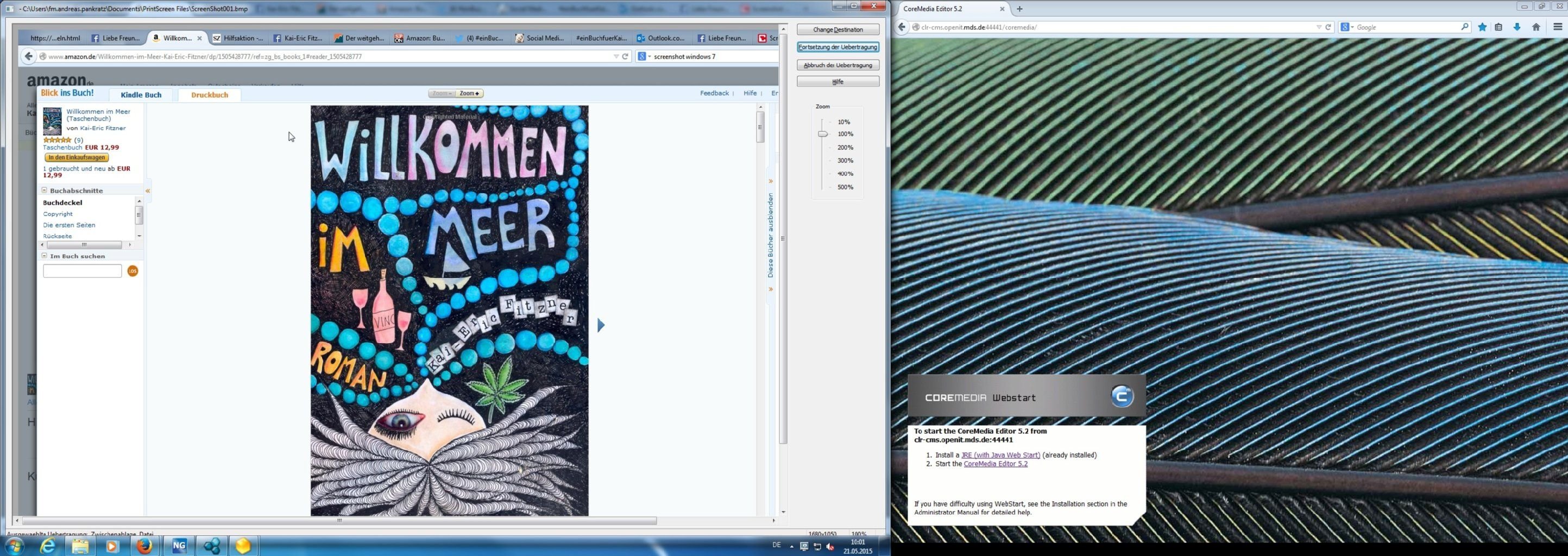This screenshot has height=556, width=1568.
Task: Go back in the CoreMedia browser window
Action: 902,27
